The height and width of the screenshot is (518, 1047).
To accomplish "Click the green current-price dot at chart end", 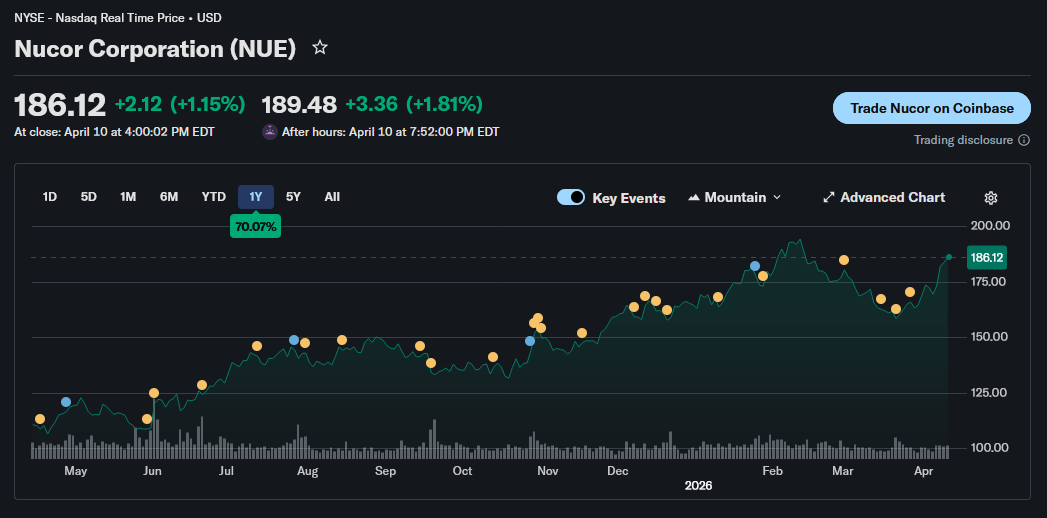I will (x=949, y=257).
